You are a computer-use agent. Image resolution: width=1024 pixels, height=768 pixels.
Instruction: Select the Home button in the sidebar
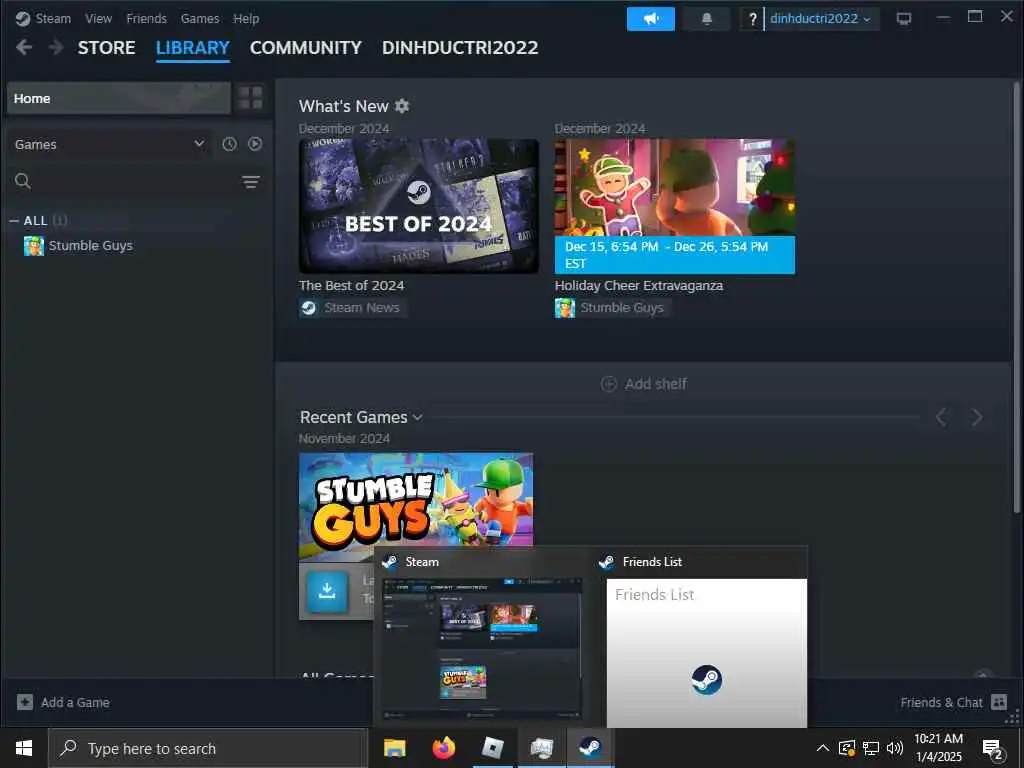[119, 98]
